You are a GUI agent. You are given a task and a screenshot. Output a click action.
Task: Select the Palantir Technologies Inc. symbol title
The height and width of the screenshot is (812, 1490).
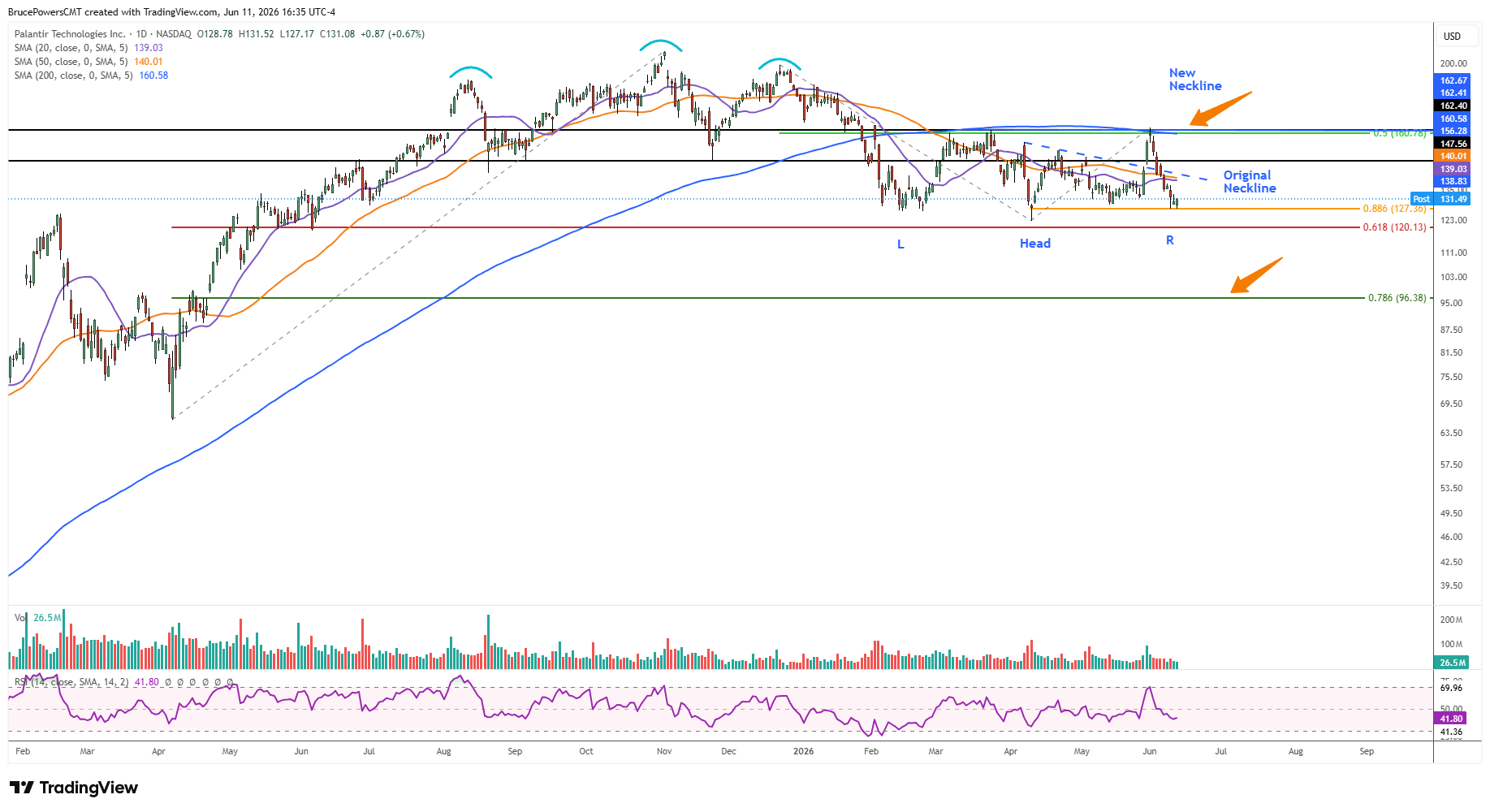pyautogui.click(x=70, y=34)
